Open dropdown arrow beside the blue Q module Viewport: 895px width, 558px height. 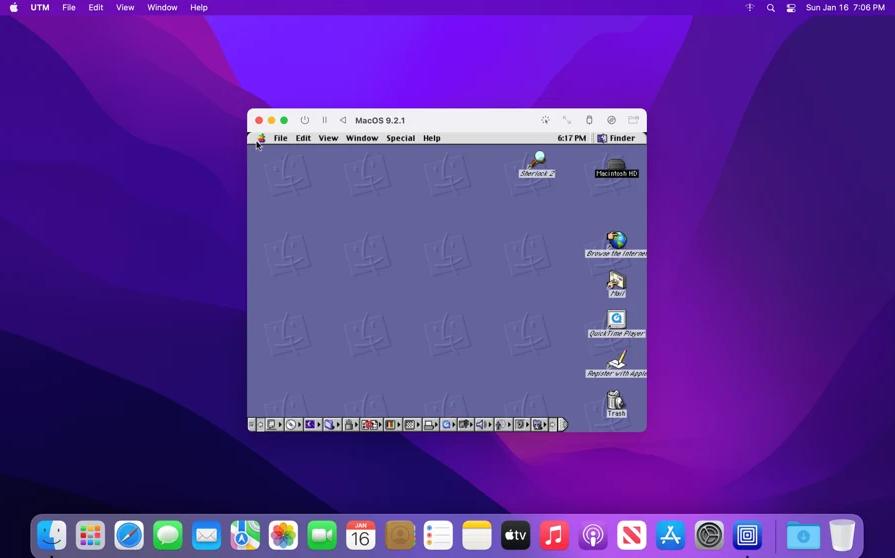click(x=454, y=424)
